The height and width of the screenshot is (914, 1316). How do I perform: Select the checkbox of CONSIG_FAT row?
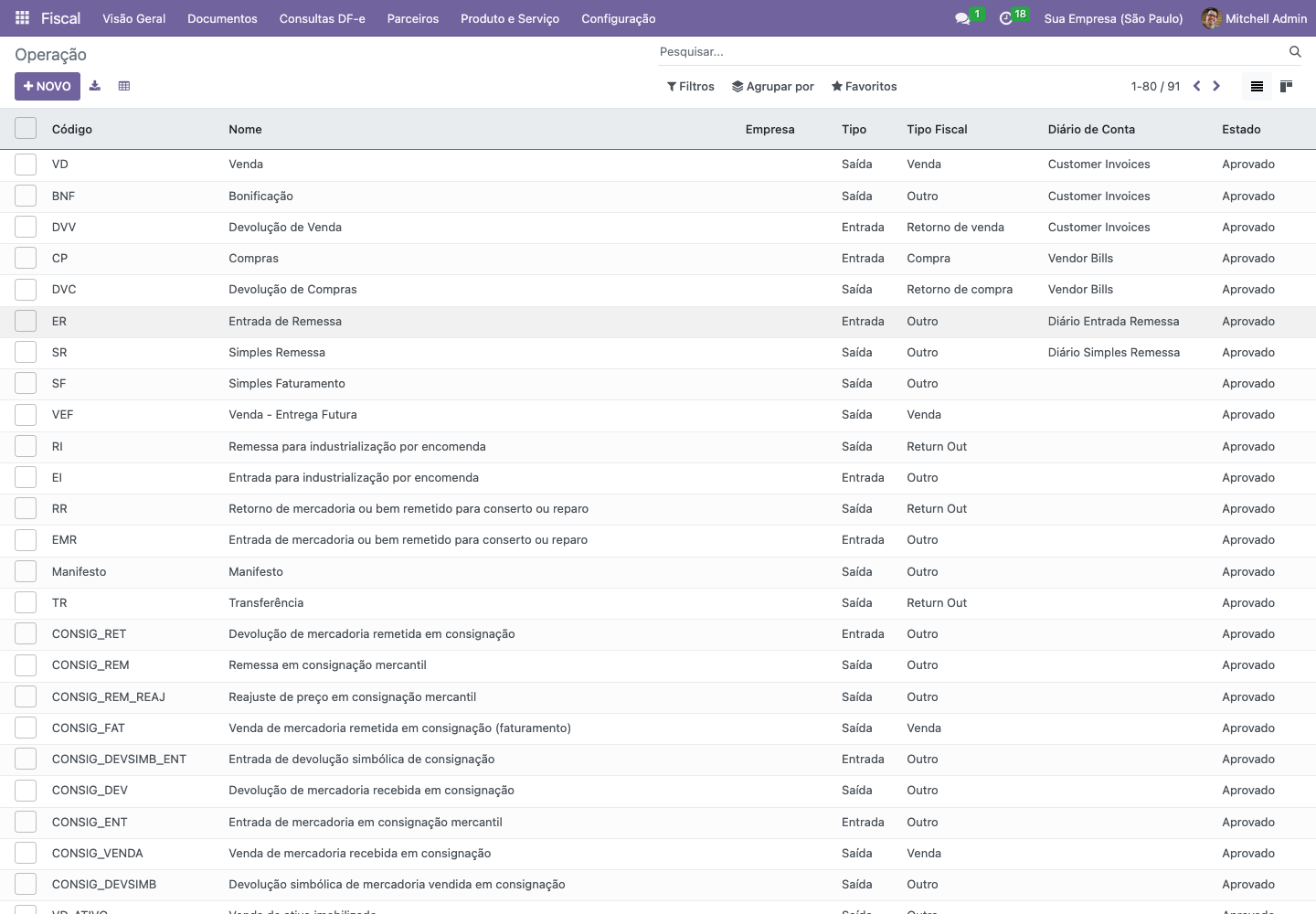pos(26,728)
